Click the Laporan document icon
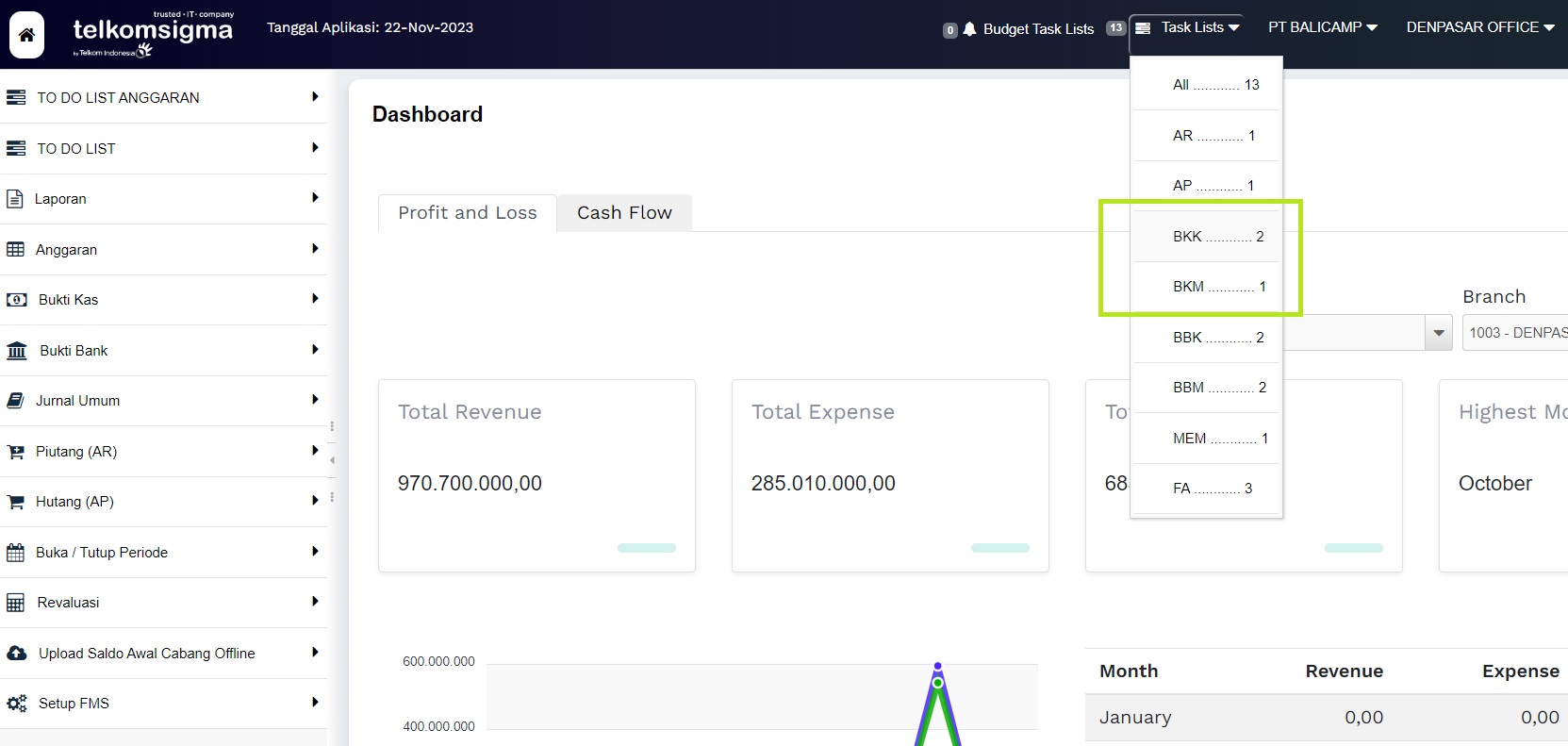The image size is (1568, 746). [x=15, y=199]
